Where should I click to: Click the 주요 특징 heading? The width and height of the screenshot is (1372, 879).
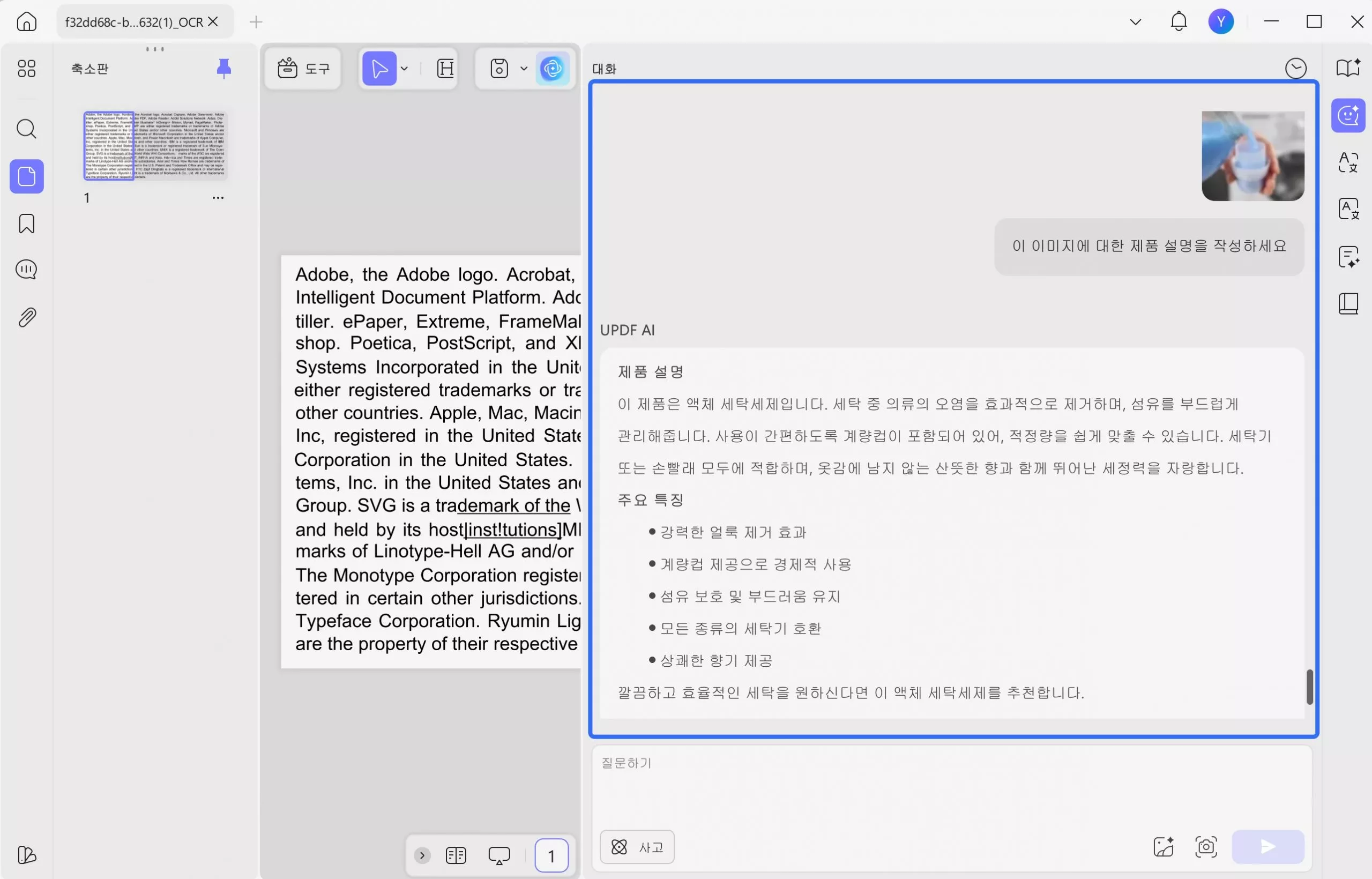[x=651, y=501]
